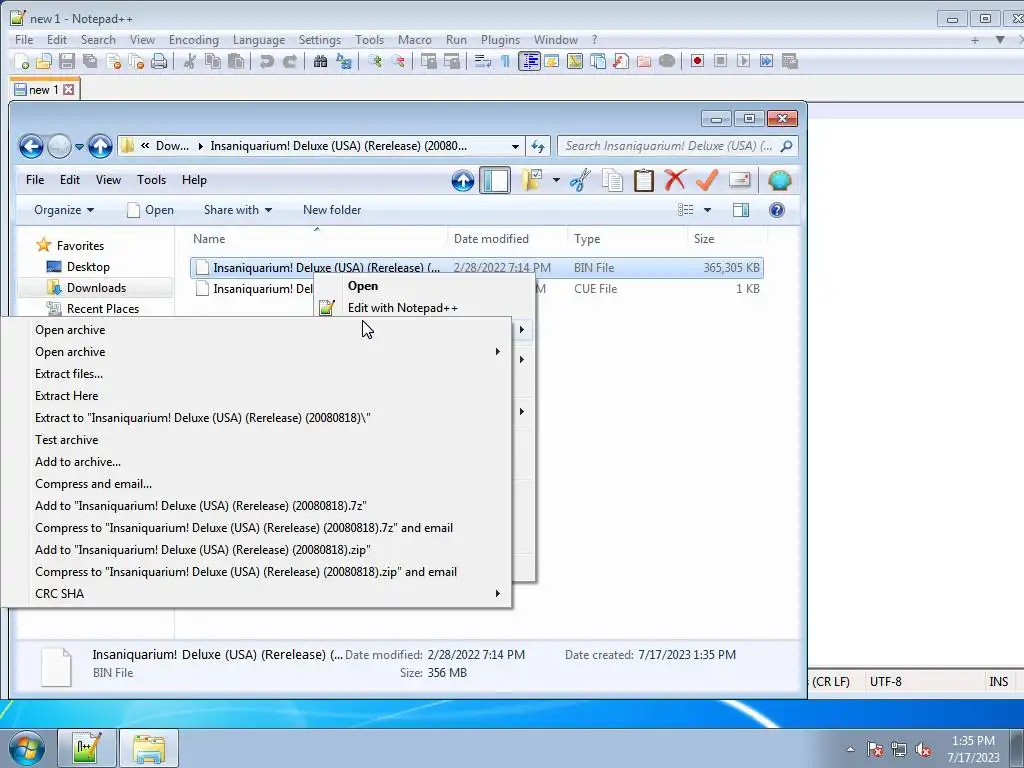The image size is (1024, 768).
Task: Click the Back button in Explorer
Action: coord(31,146)
